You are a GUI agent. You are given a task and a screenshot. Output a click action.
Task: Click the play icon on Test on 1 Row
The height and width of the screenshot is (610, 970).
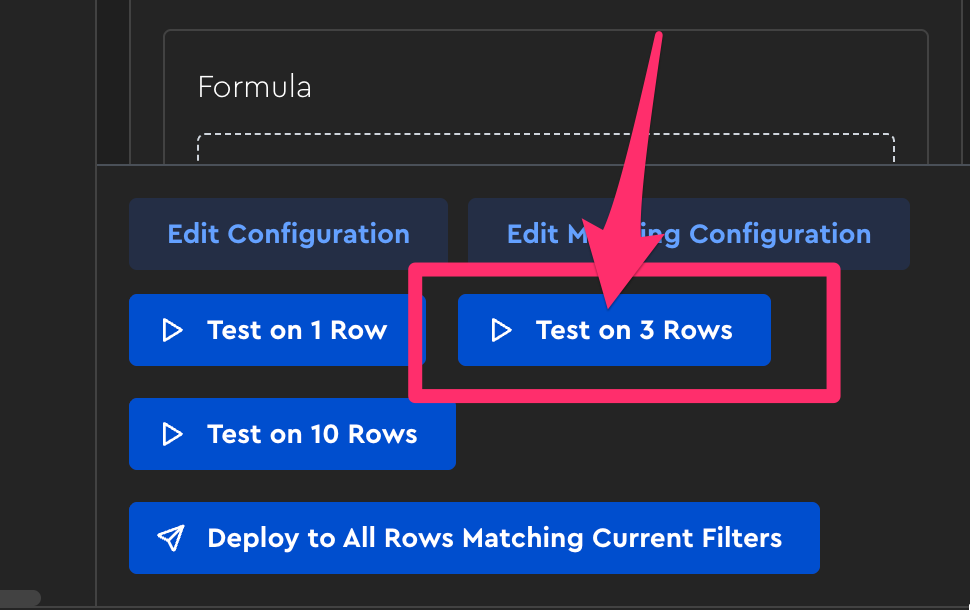point(173,330)
